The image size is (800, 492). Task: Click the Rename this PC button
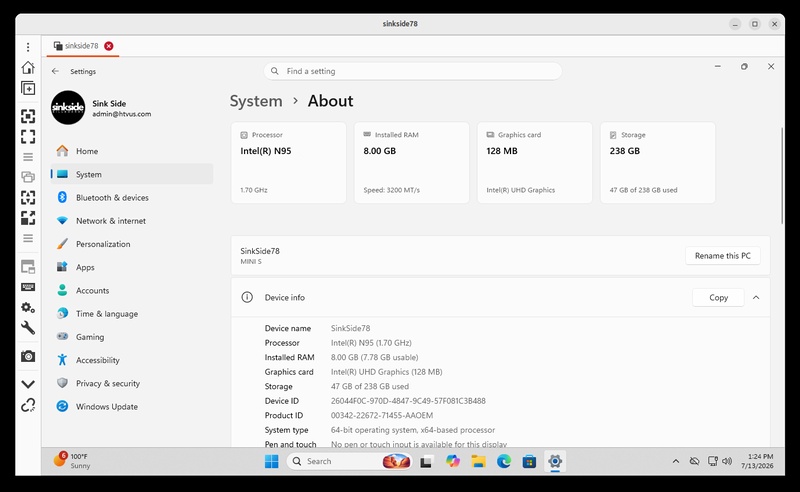[722, 256]
